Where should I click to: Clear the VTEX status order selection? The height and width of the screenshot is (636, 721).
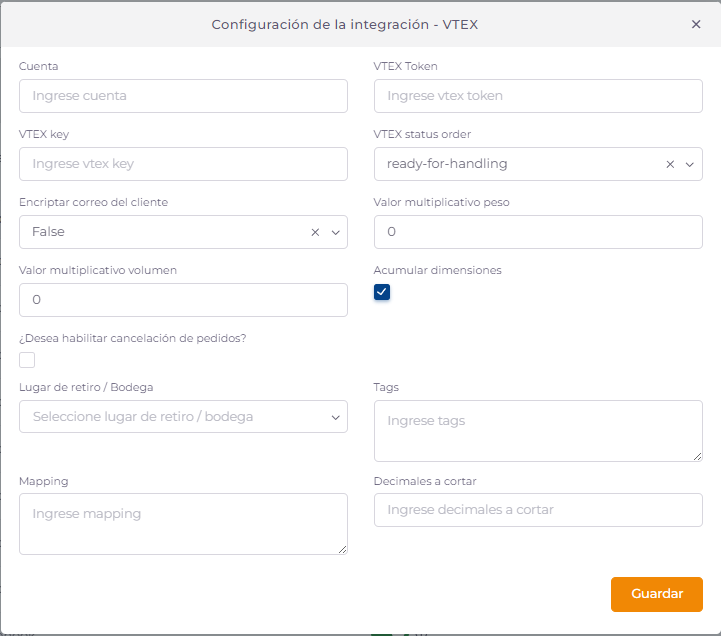tap(670, 164)
